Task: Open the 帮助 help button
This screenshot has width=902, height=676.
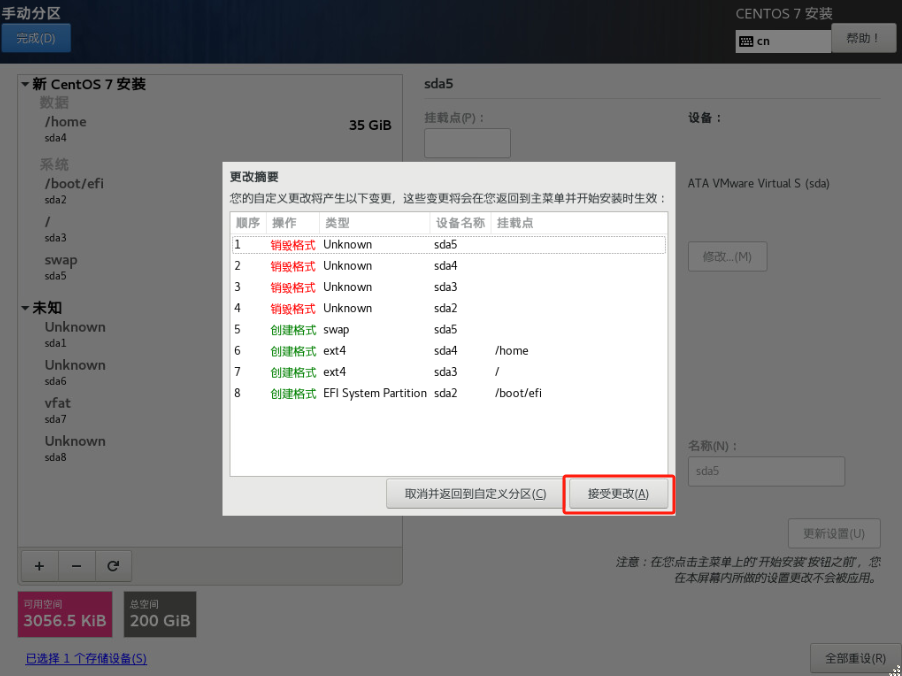Action: coord(863,38)
